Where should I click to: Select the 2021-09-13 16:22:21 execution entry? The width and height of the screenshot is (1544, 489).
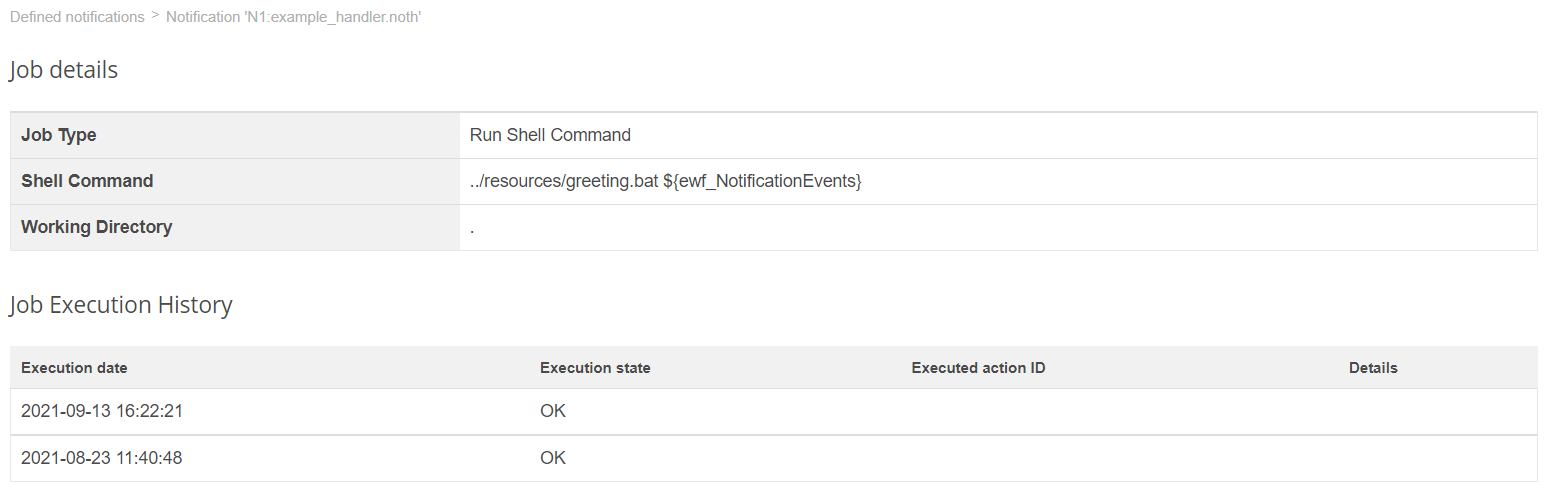click(101, 411)
